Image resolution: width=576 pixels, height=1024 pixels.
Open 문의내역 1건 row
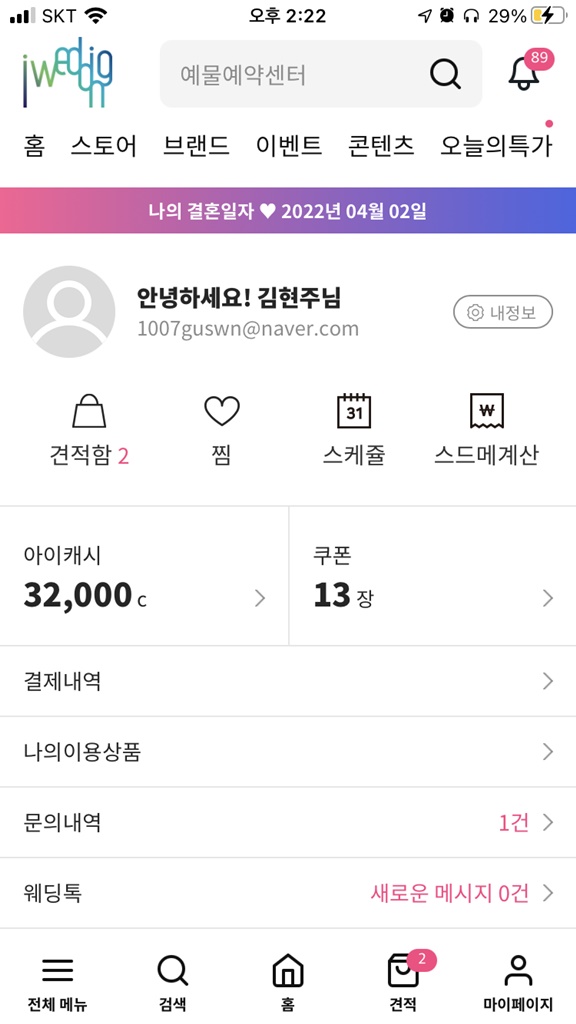[x=288, y=822]
